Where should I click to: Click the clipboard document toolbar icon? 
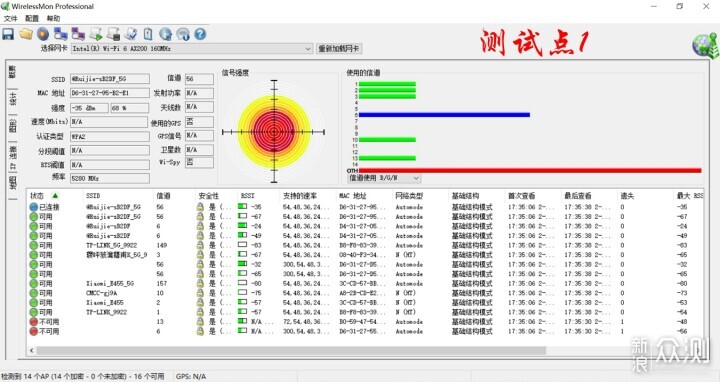pyautogui.click(x=148, y=34)
